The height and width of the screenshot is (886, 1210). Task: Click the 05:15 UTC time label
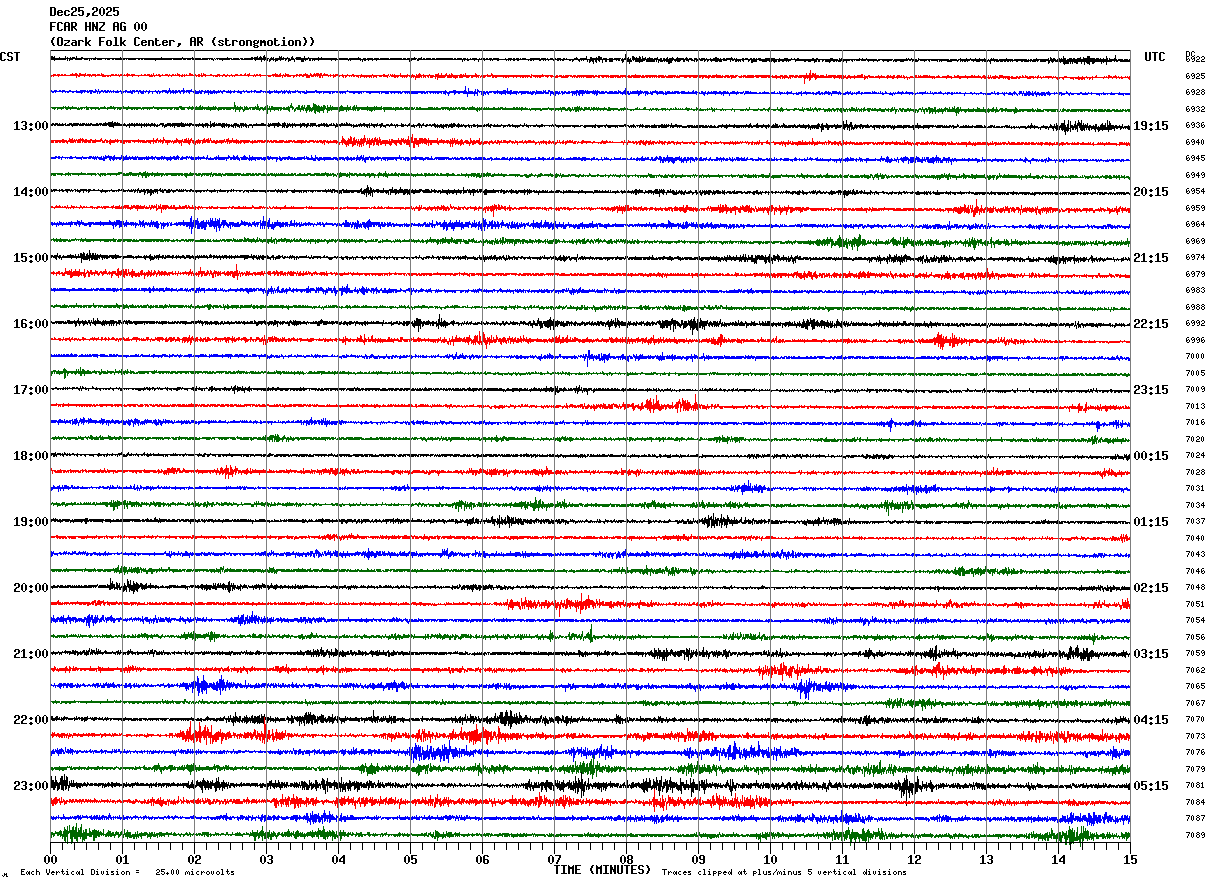tap(1151, 786)
